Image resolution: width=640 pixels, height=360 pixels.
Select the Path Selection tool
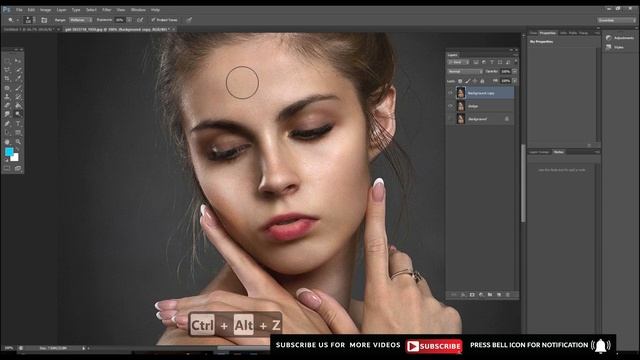point(7,133)
